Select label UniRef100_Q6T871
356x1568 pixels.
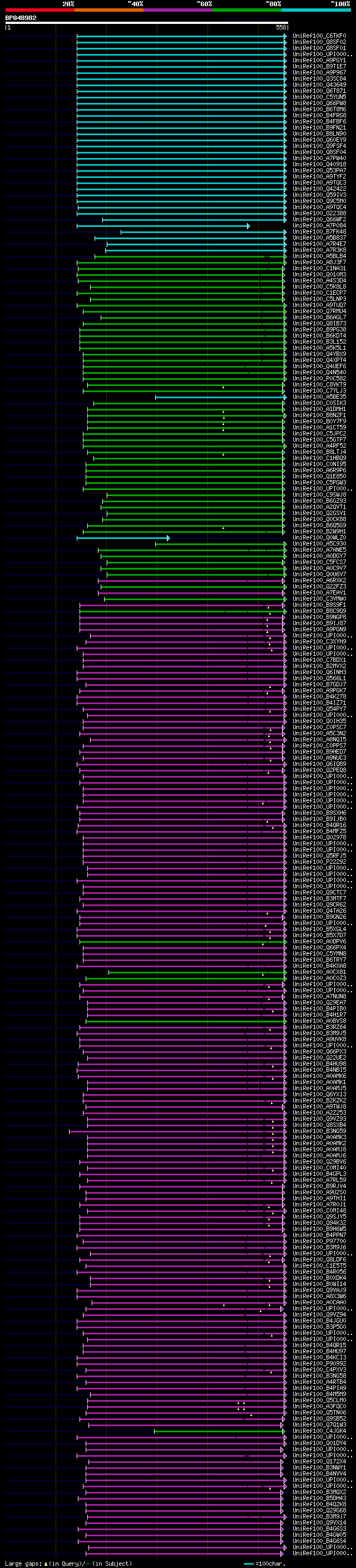click(319, 91)
